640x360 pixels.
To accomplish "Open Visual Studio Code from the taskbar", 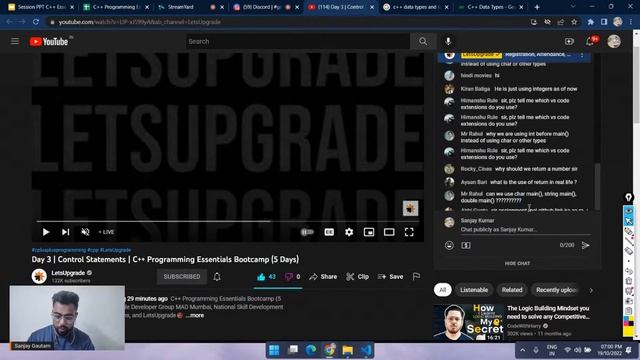I will [366, 350].
